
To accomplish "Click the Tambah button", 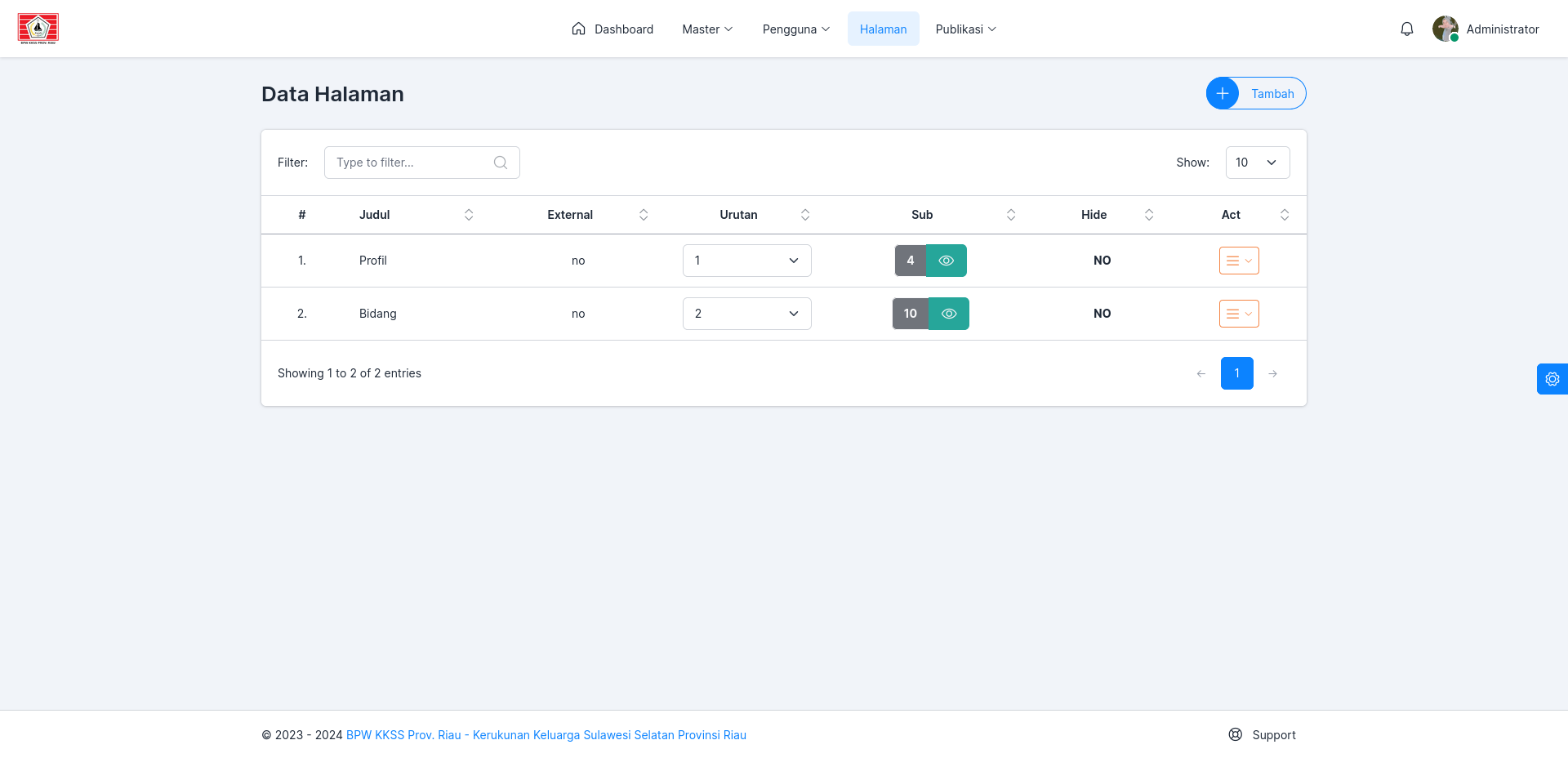I will coord(1256,93).
